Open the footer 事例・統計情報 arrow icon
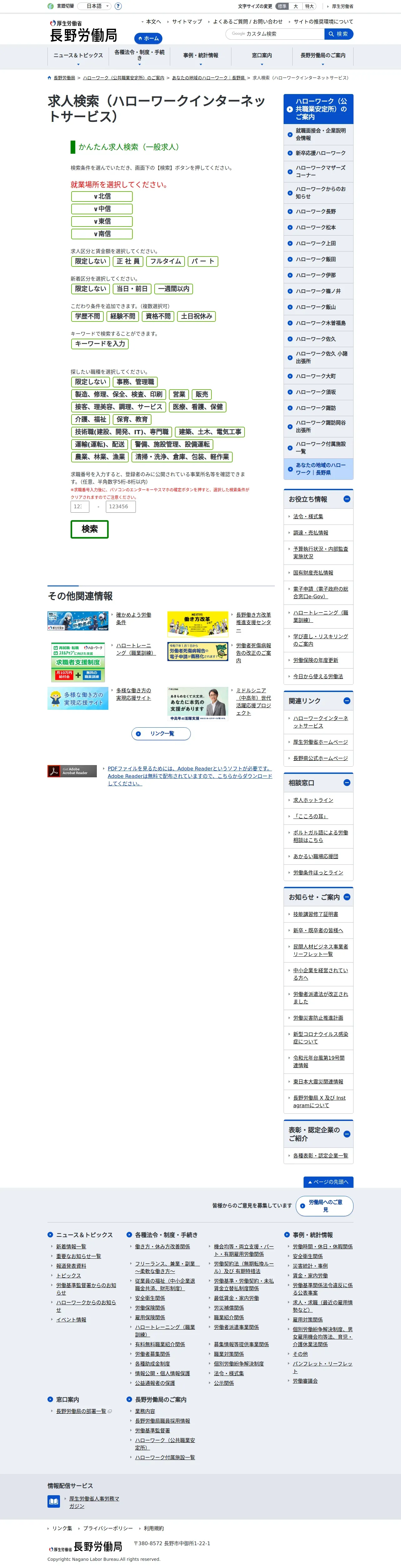Image resolution: width=401 pixels, height=1568 pixels. (x=287, y=1235)
